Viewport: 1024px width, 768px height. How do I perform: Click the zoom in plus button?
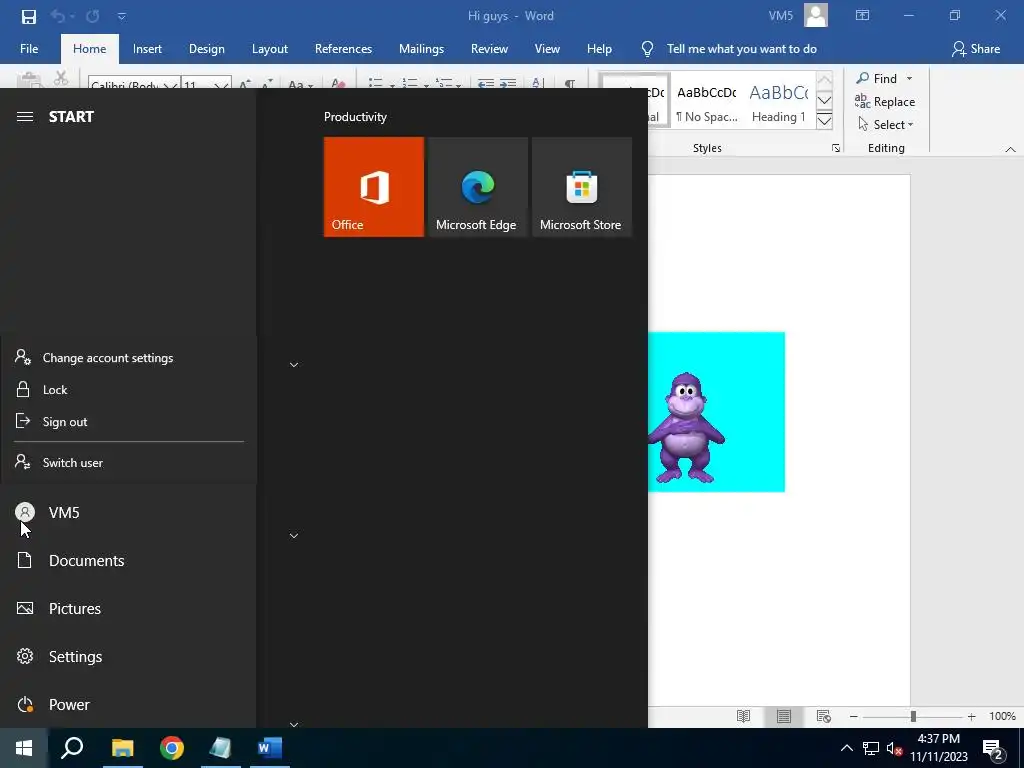972,716
